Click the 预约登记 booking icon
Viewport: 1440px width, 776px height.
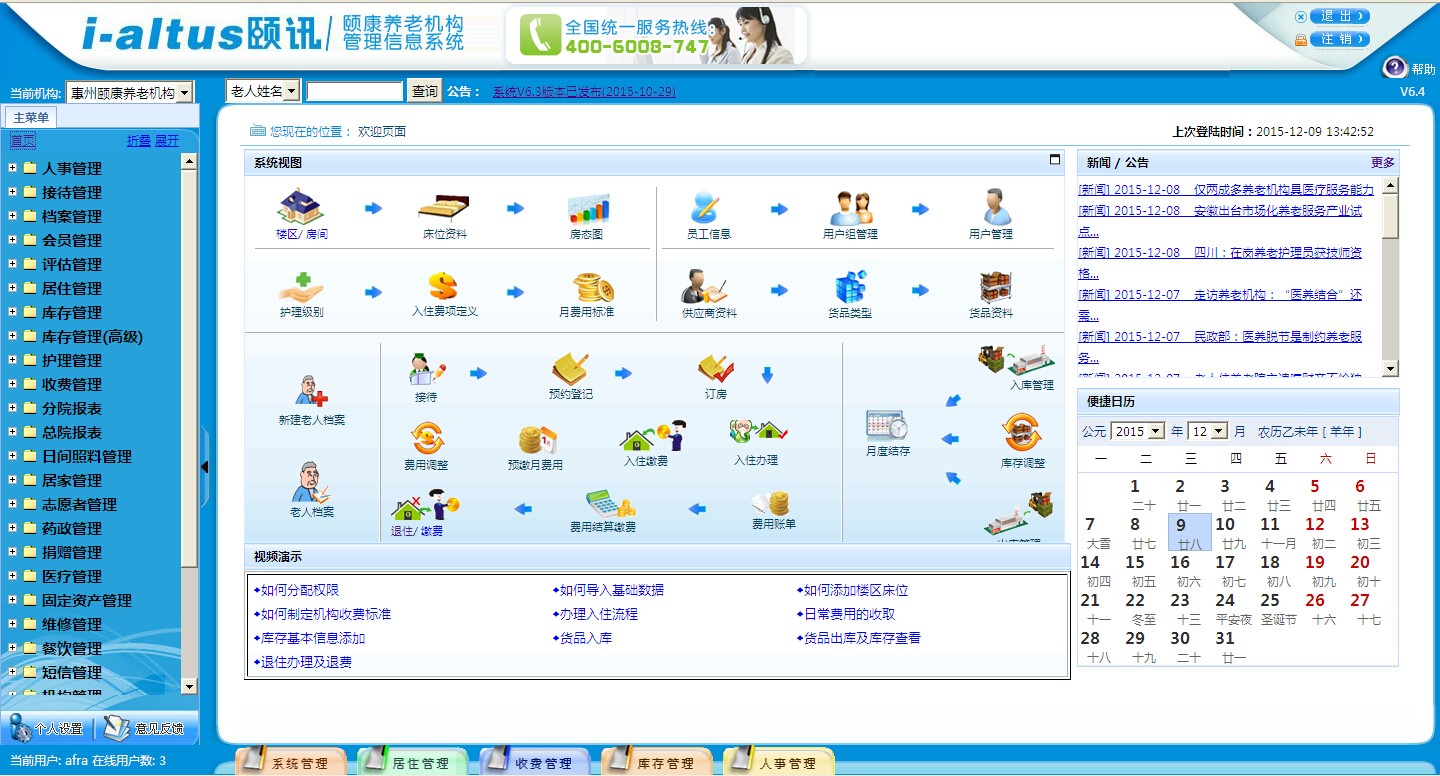(570, 368)
